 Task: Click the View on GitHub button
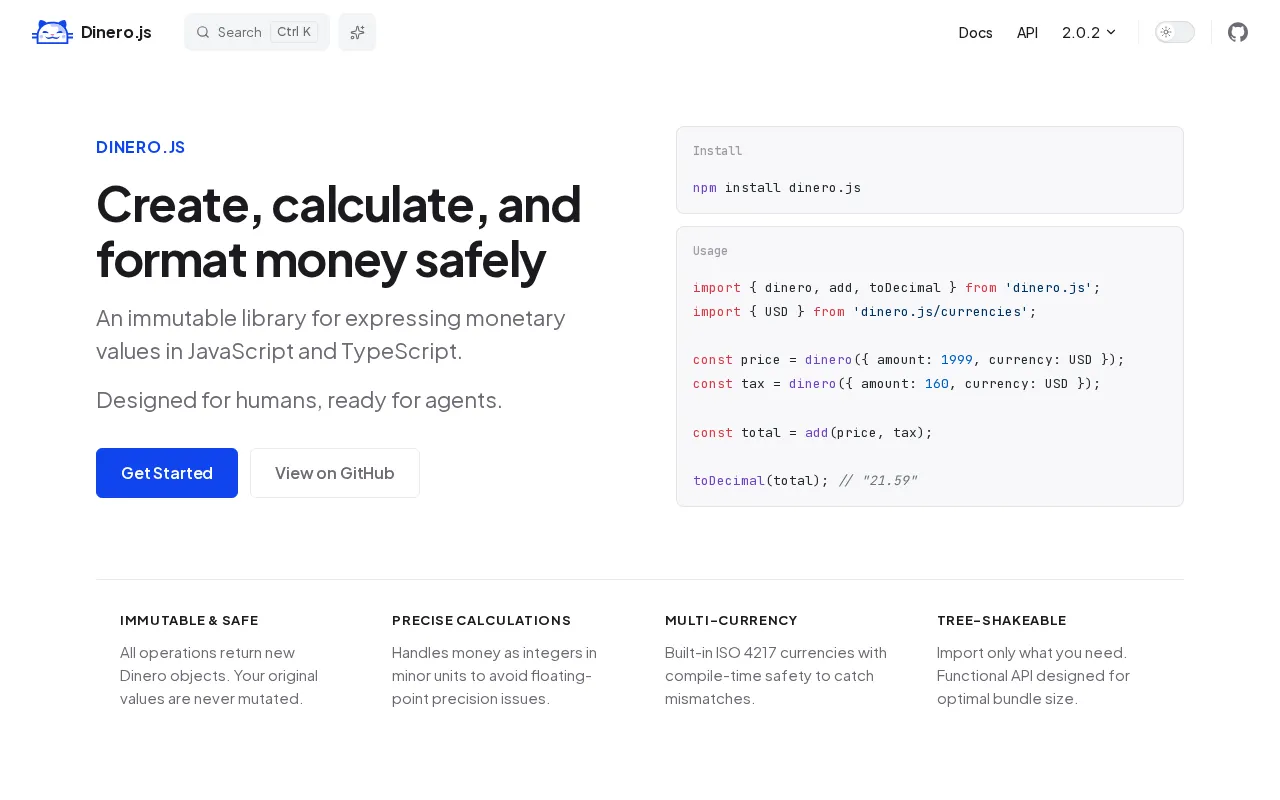click(335, 473)
